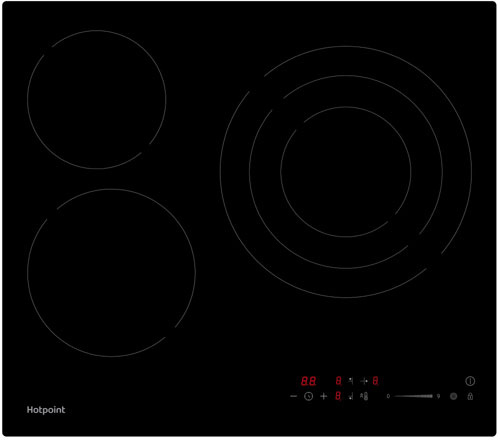
Task: Tap the automatic function icon marked A
Action: click(x=364, y=396)
